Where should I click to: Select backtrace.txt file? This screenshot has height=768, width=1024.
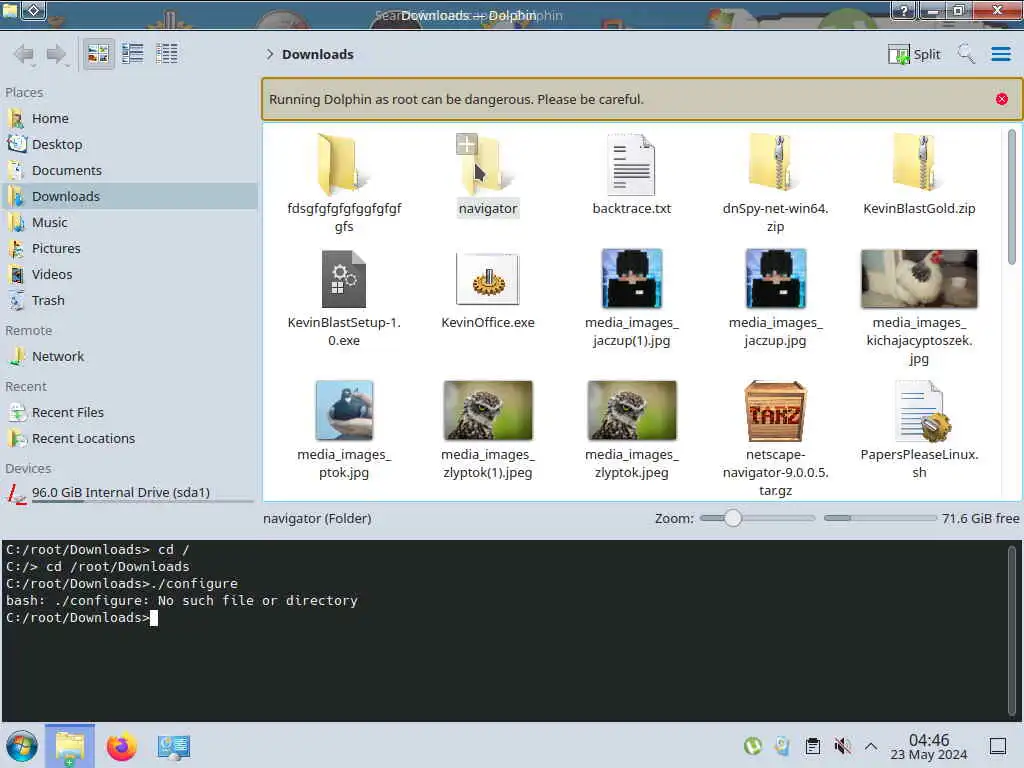coord(632,174)
